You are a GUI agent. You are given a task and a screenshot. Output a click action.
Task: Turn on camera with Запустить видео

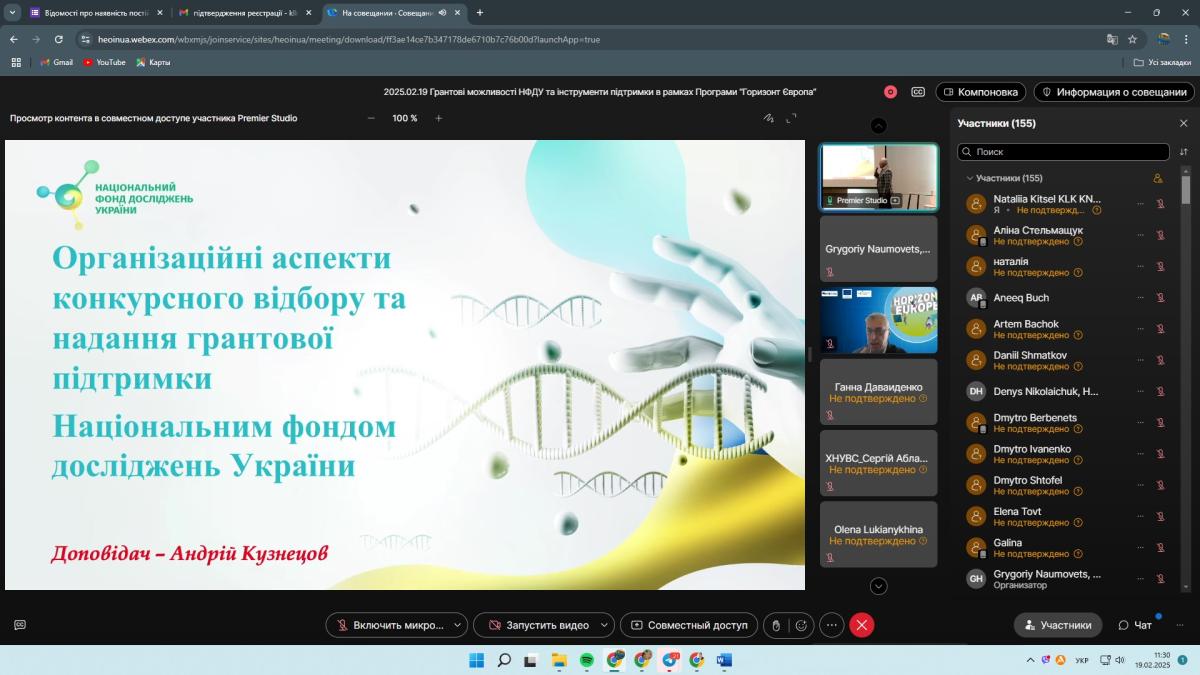coord(537,625)
